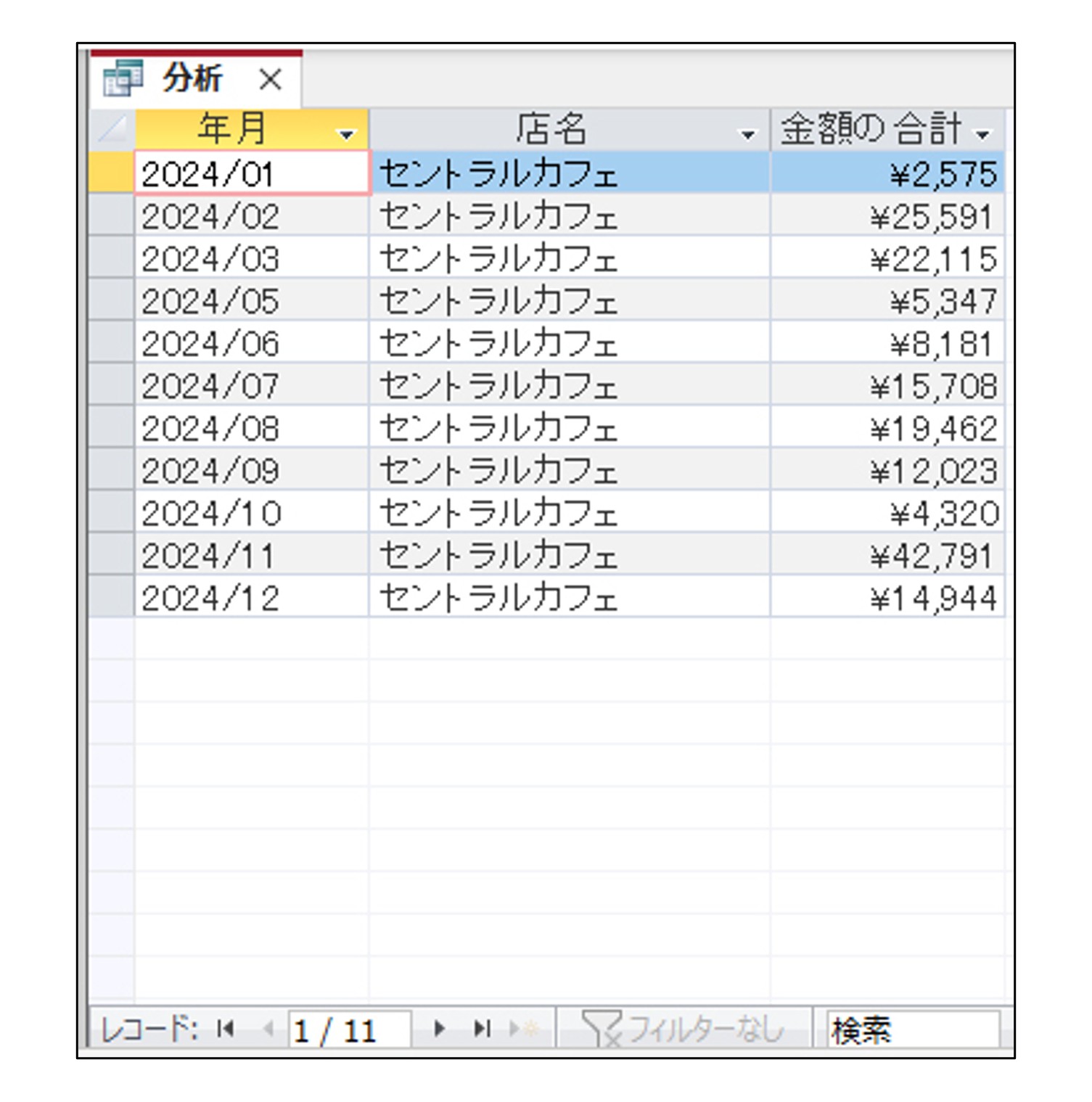The height and width of the screenshot is (1102, 1092).
Task: Click the 2024/02 cell
Action: (252, 215)
